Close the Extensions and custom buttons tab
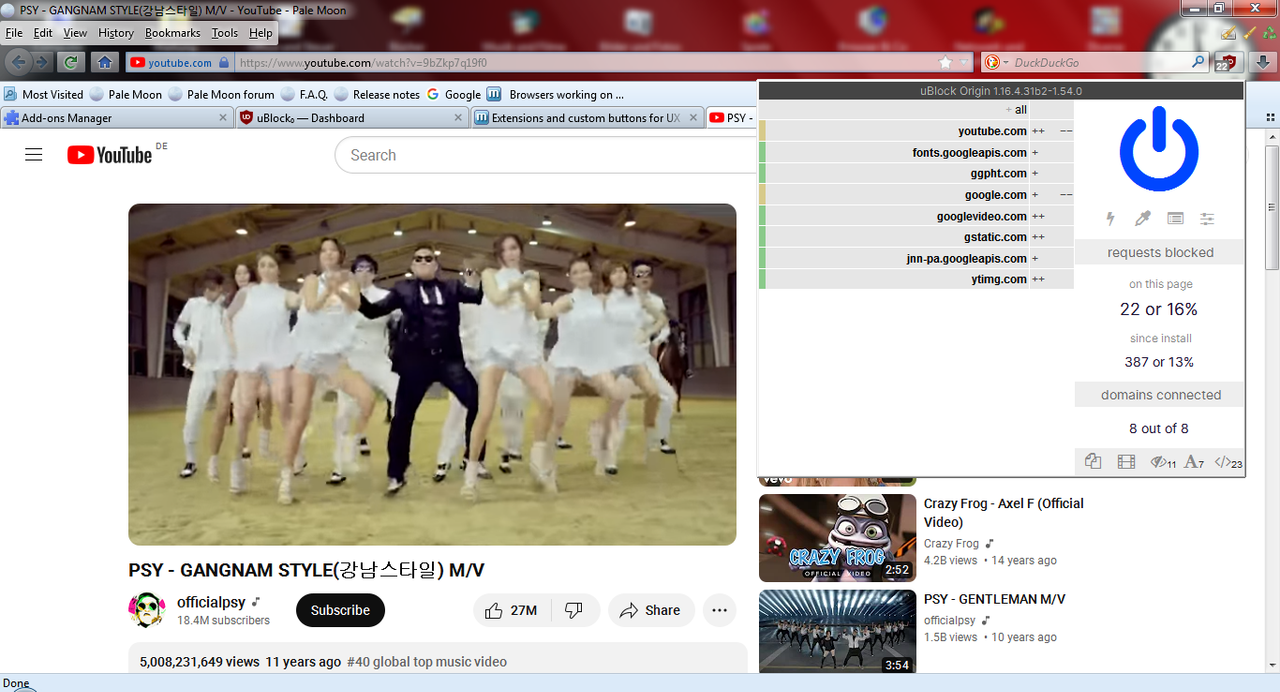The image size is (1280, 692). 694,118
